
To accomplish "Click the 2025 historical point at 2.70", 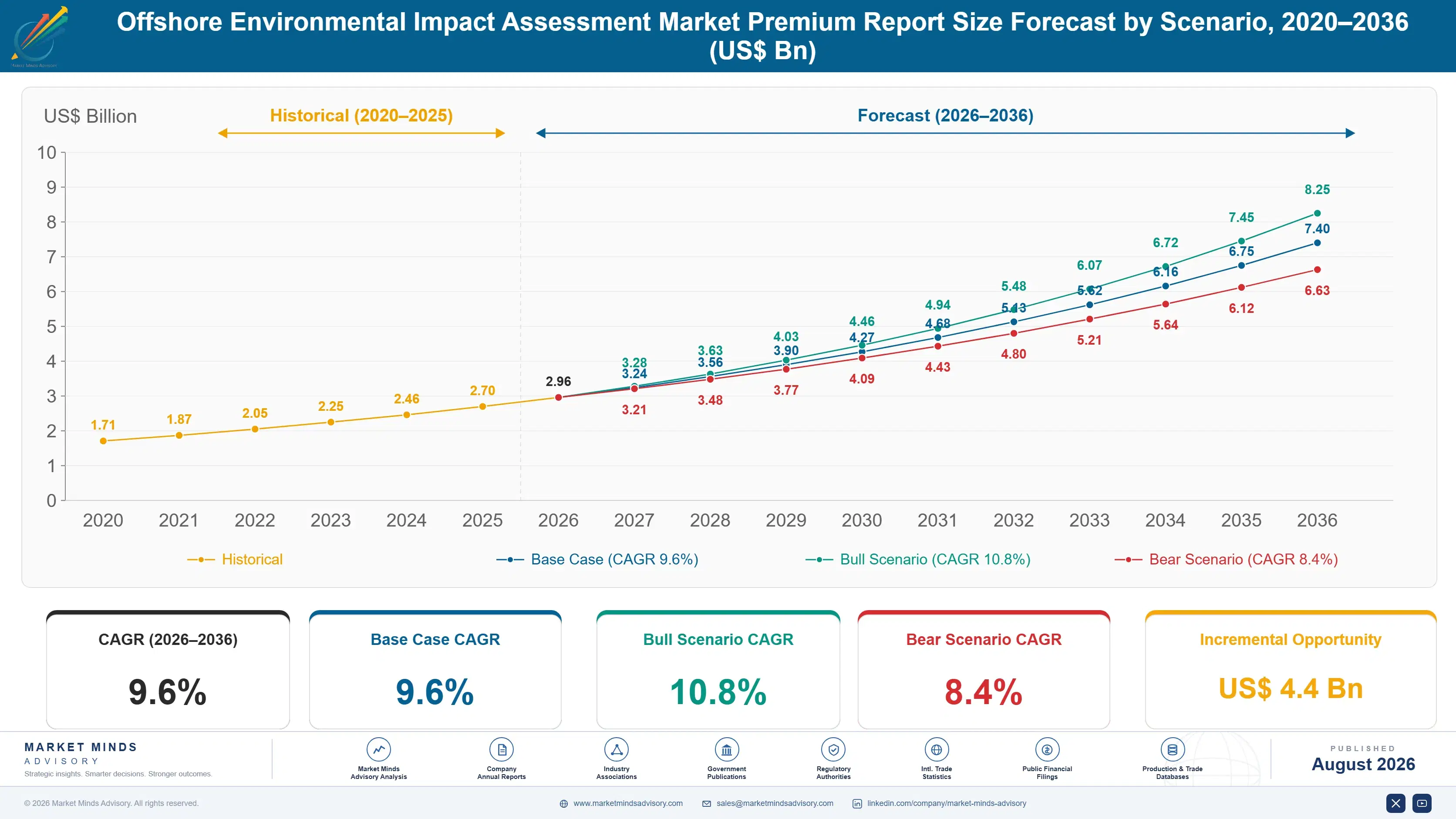I will (x=483, y=407).
